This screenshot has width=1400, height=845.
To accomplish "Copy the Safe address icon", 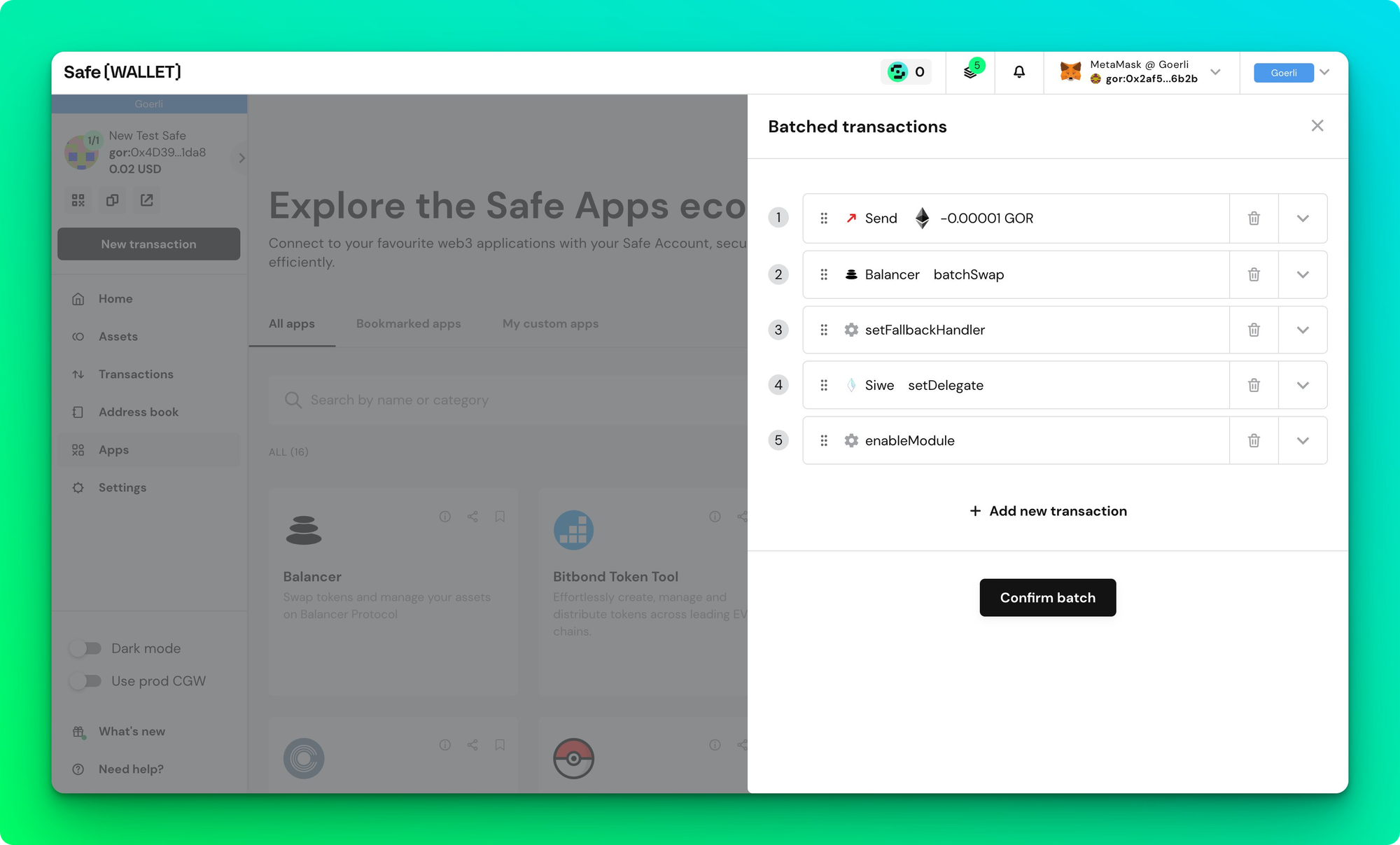I will (112, 200).
